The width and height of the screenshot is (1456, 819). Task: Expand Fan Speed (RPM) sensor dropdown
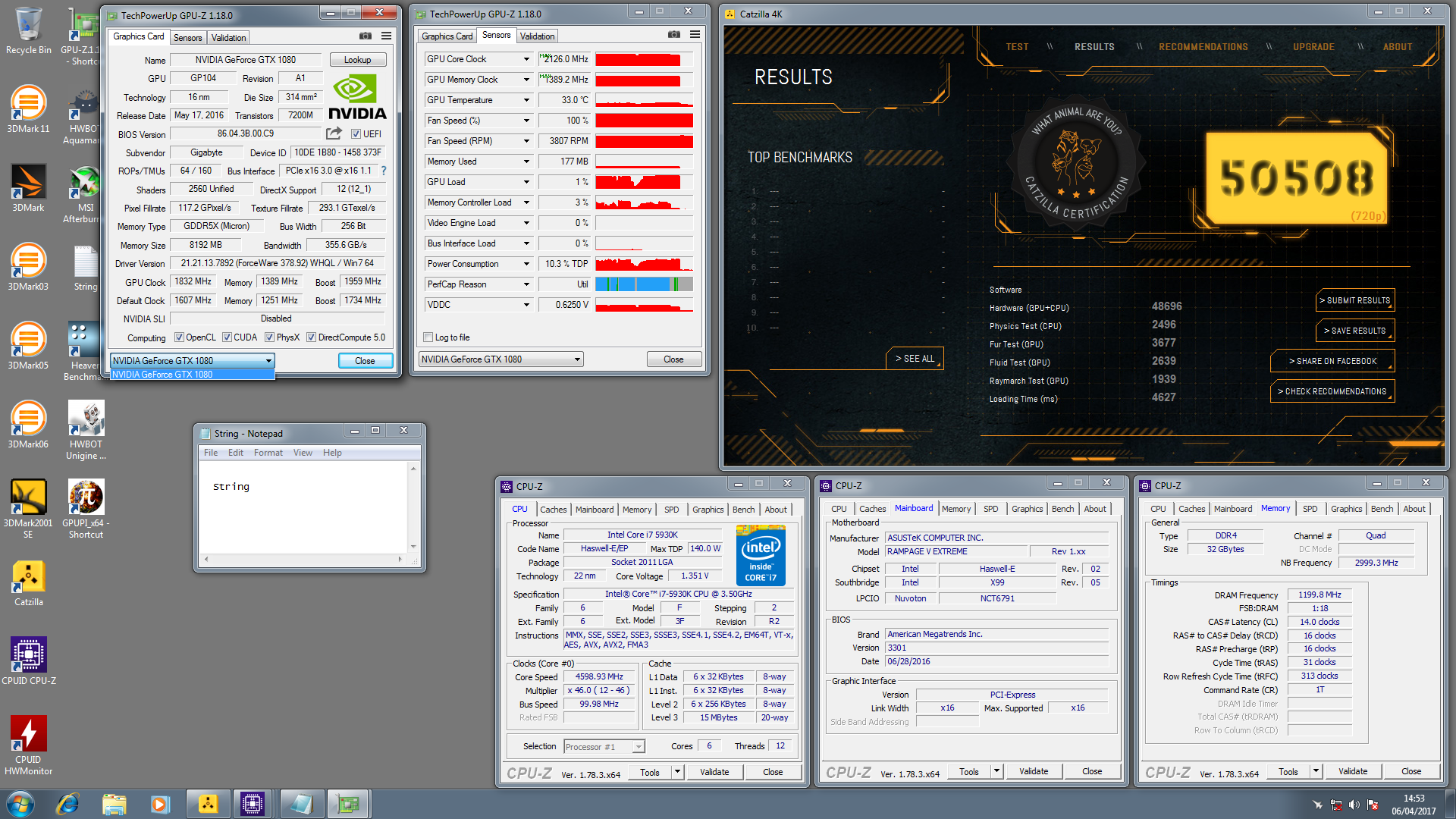526,141
